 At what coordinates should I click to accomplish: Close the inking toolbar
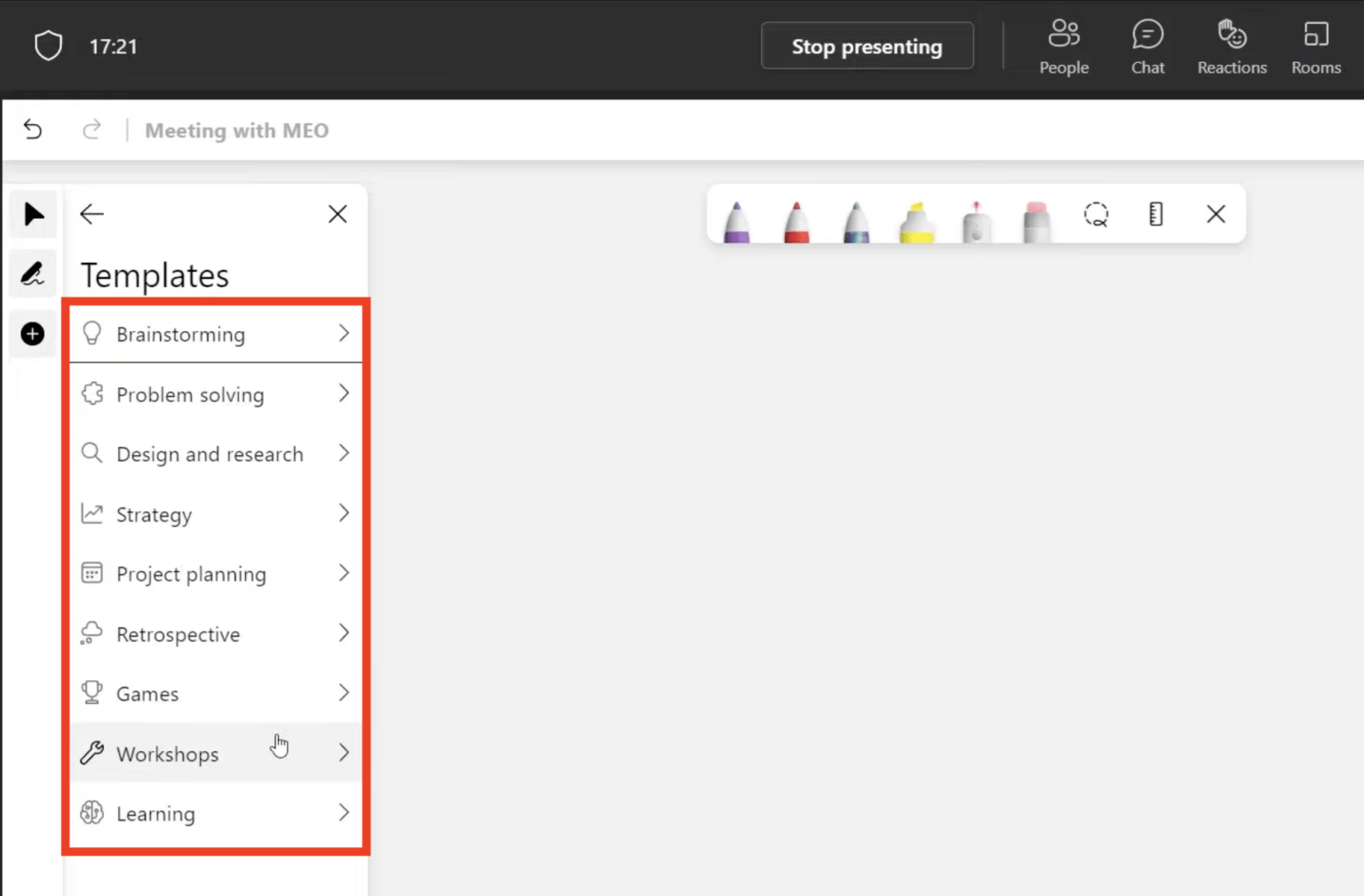[x=1216, y=214]
